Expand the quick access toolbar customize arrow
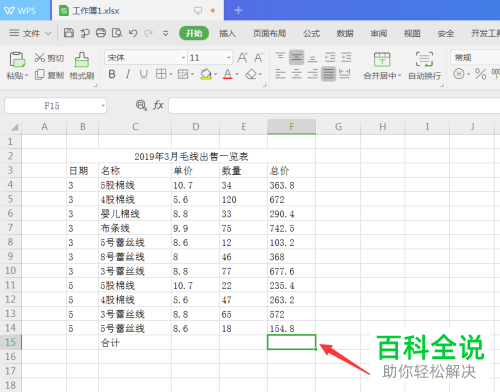Screen dimensions: 500x392 pos(165,33)
